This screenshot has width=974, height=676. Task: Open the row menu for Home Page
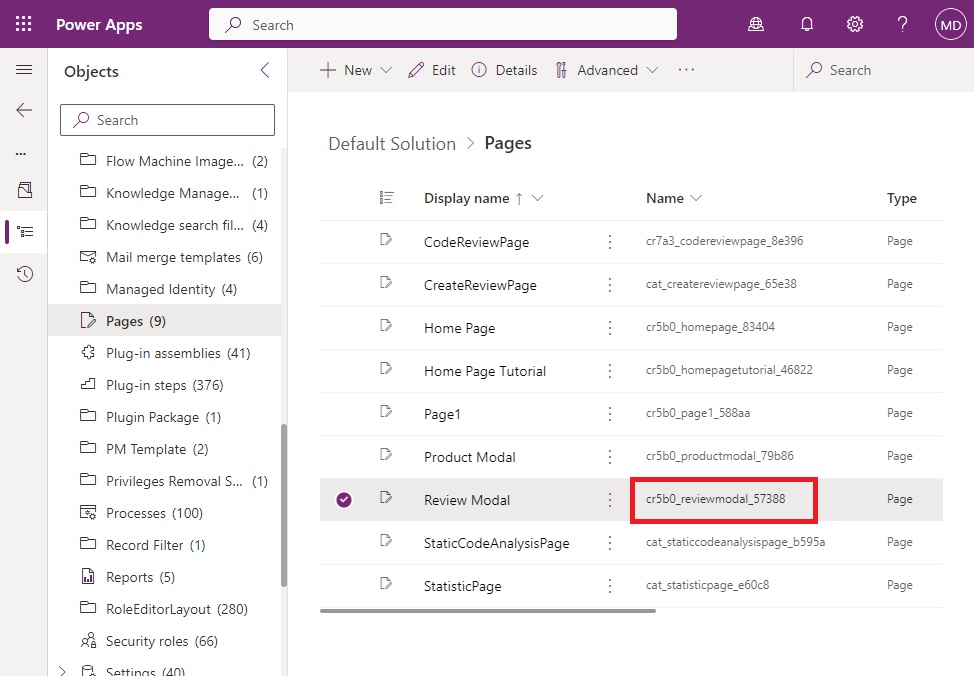(610, 327)
